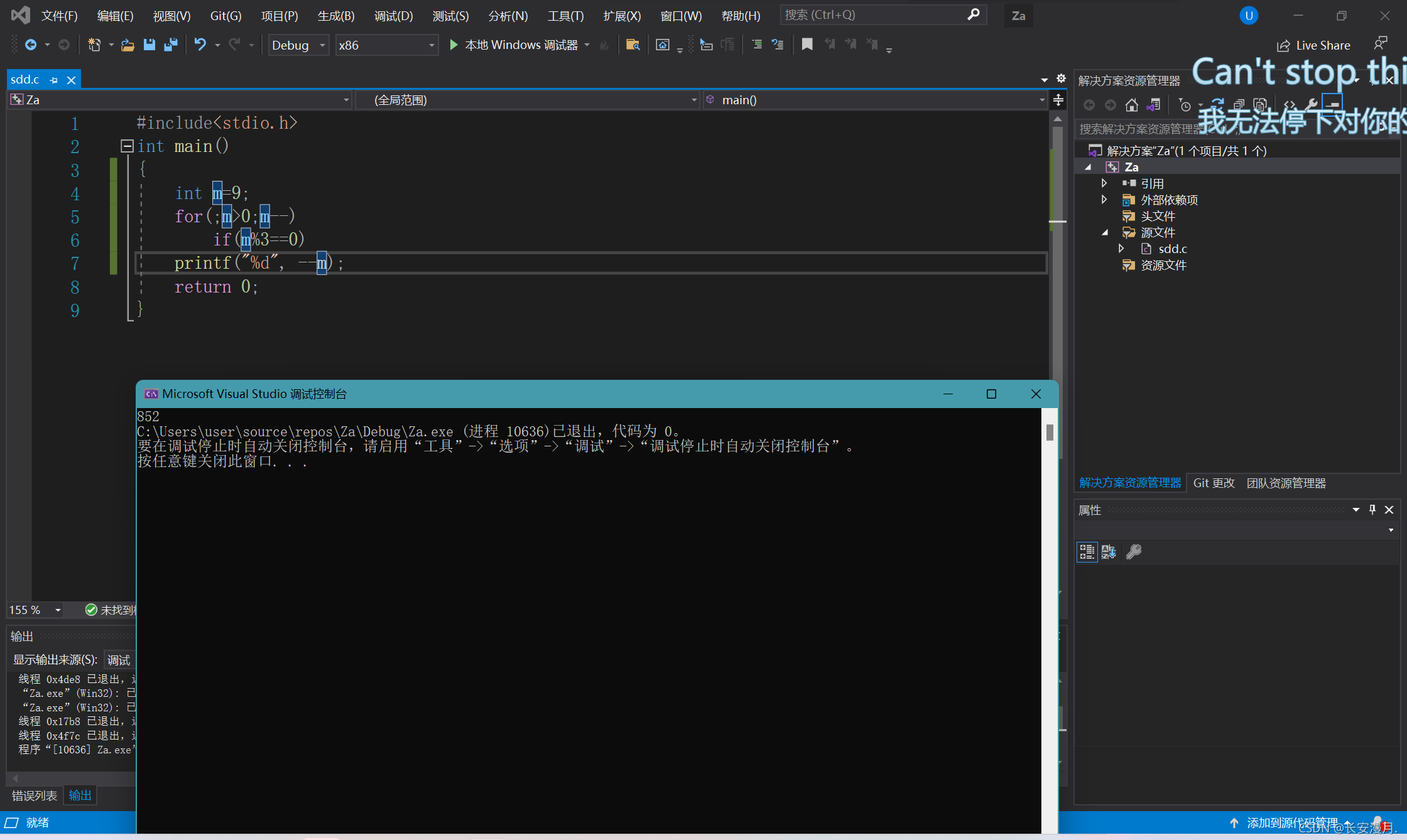Toggle bookmark on the current line

807,45
